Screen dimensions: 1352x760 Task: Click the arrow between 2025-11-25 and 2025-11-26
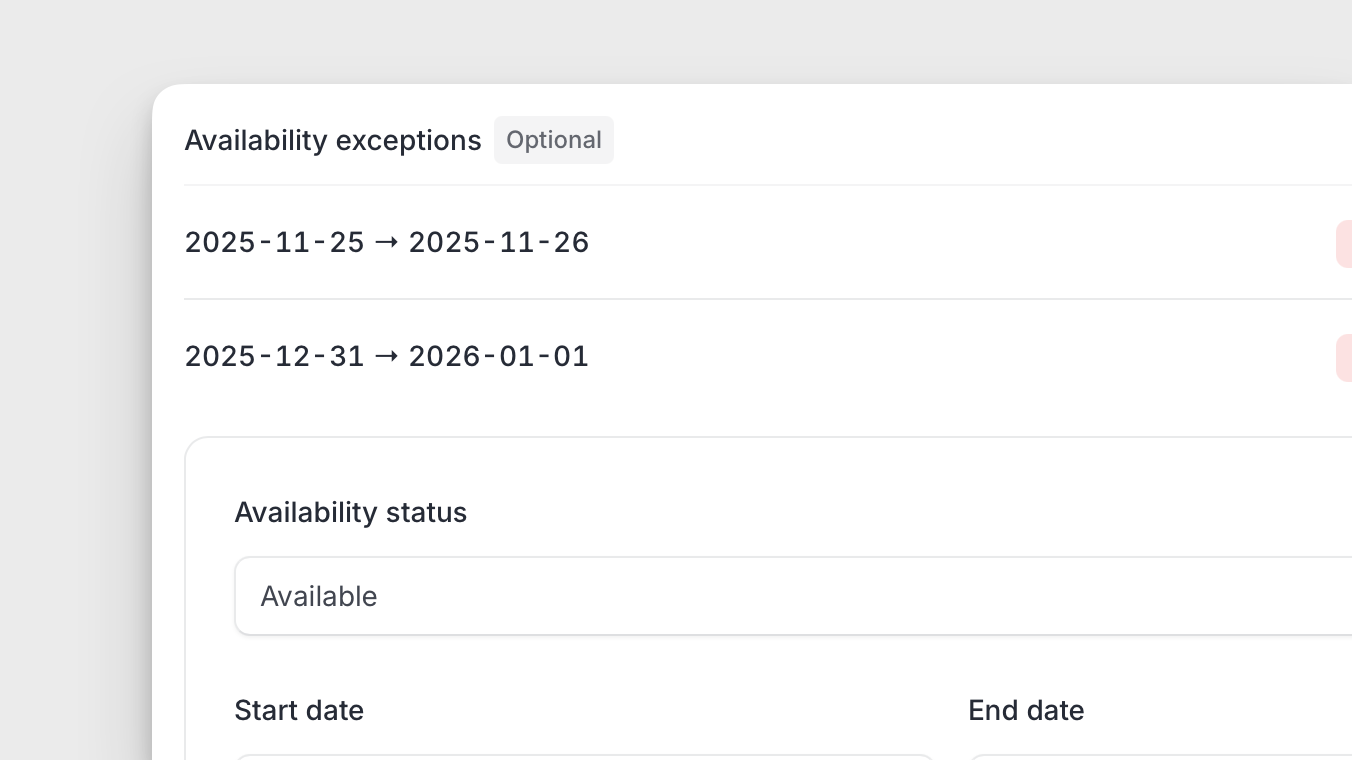(x=386, y=242)
